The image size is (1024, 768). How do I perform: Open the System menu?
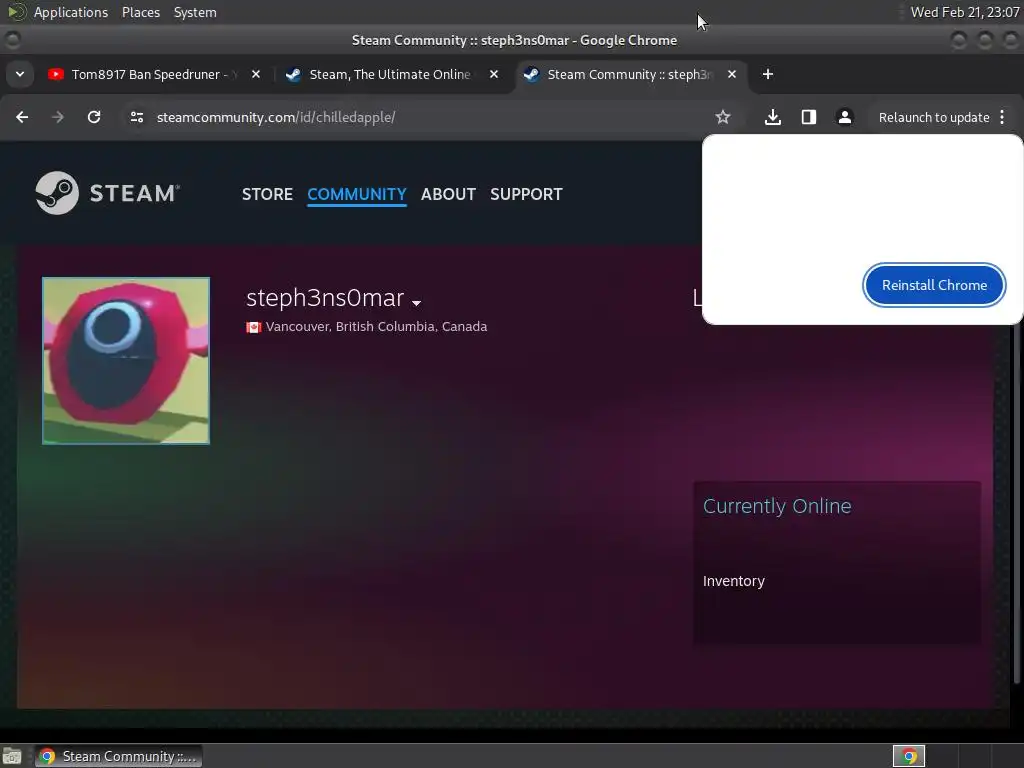195,12
